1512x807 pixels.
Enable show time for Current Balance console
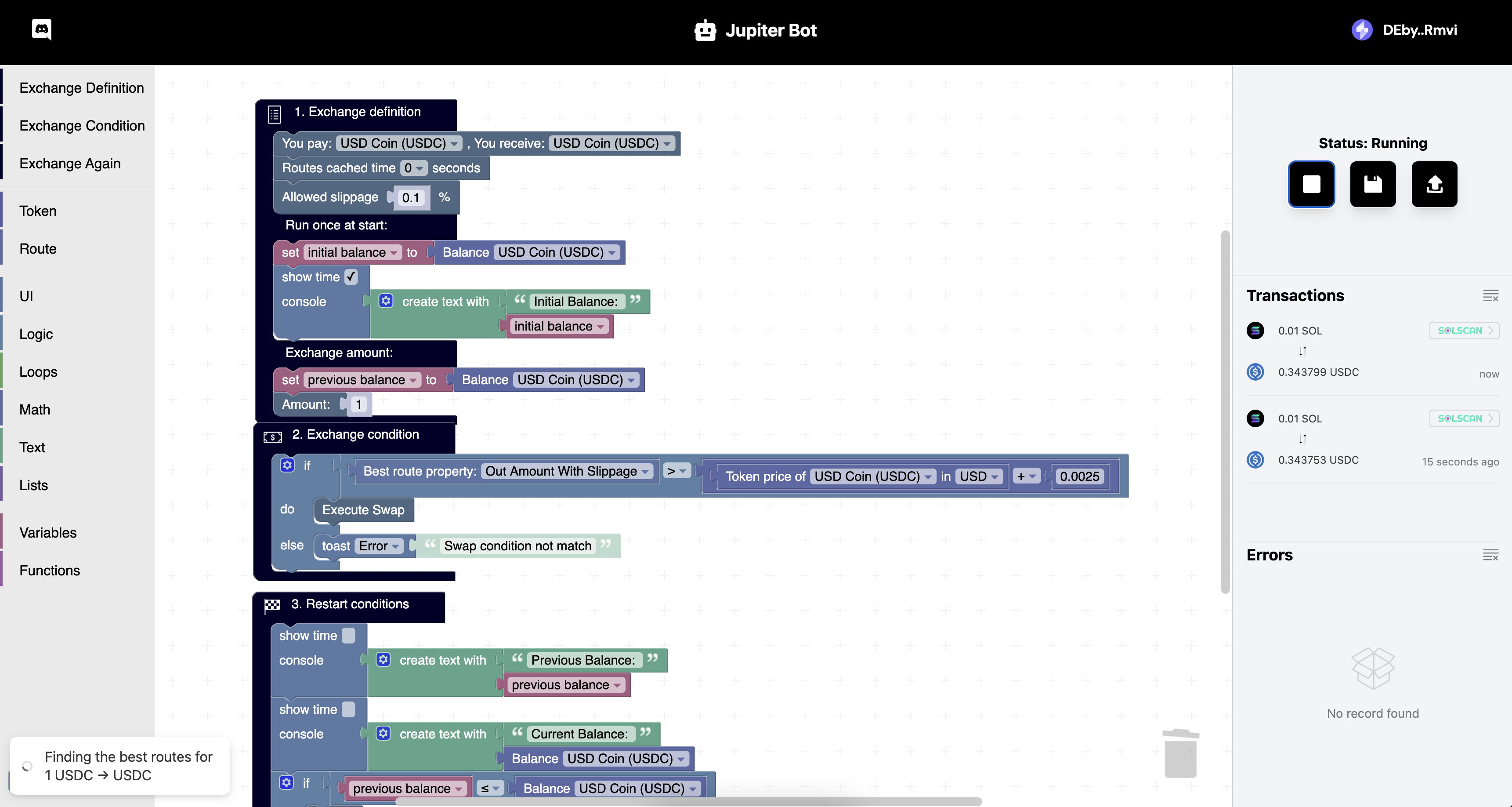pyautogui.click(x=349, y=709)
